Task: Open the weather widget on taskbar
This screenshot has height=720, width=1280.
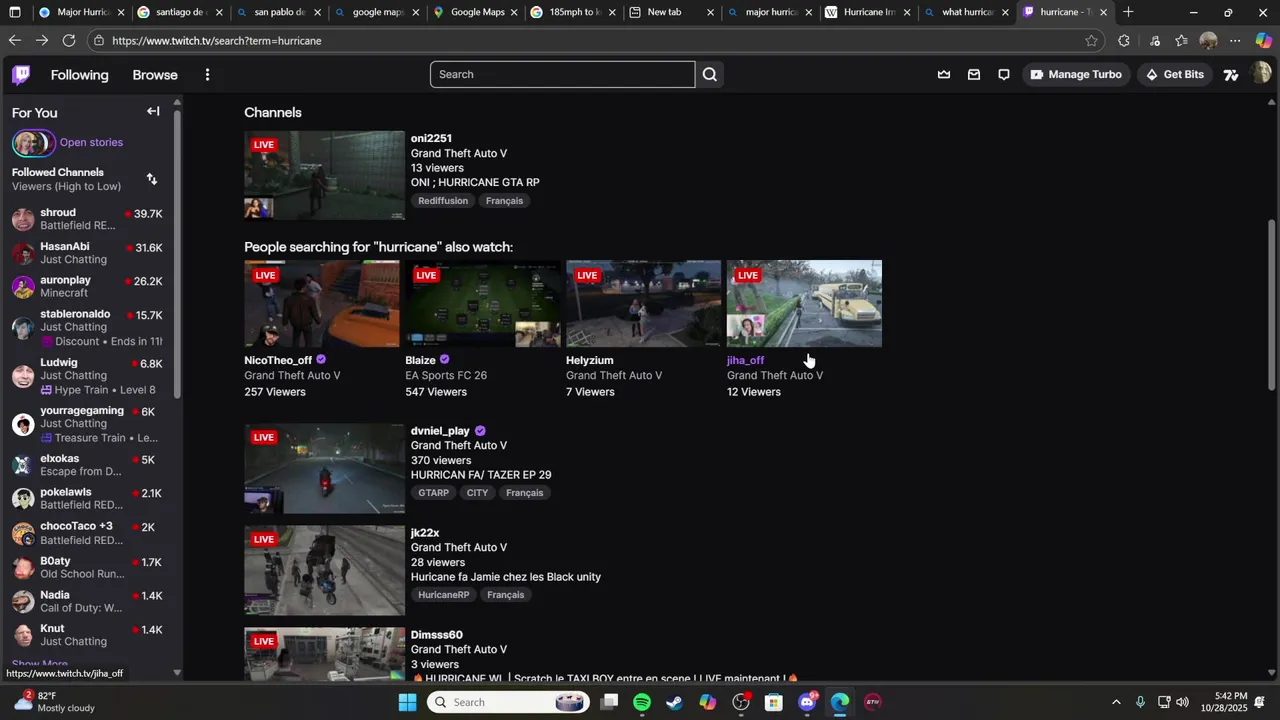Action: coord(55,702)
